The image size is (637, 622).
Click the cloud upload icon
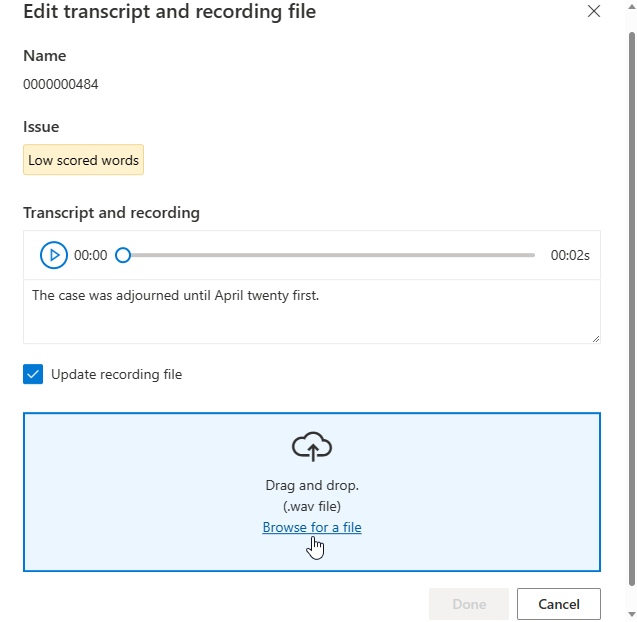point(312,446)
